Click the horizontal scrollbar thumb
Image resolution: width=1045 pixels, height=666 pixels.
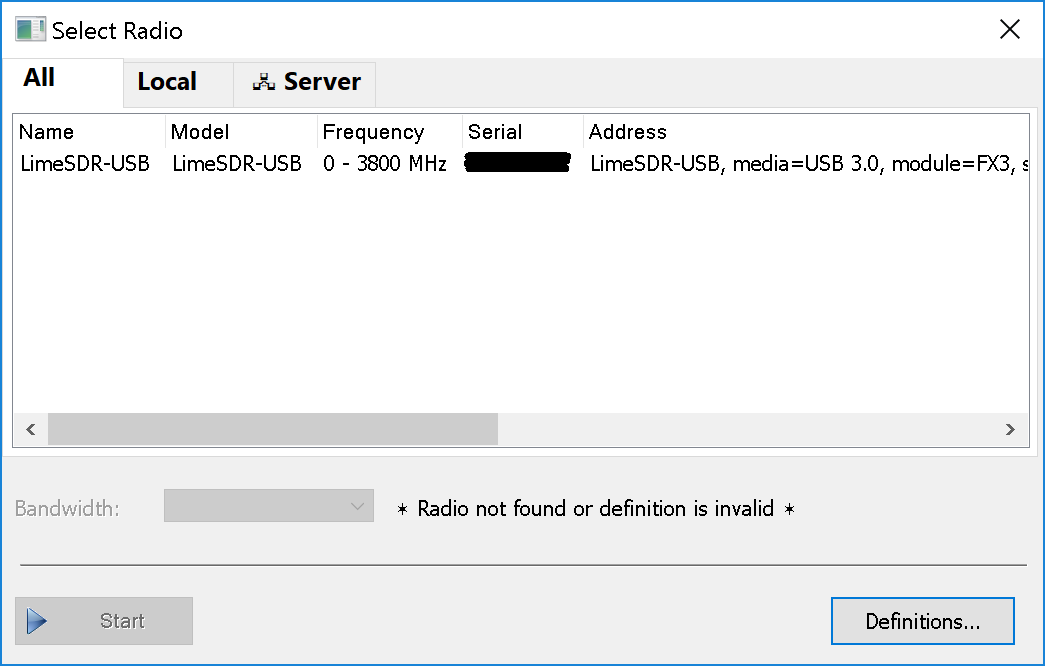(273, 429)
